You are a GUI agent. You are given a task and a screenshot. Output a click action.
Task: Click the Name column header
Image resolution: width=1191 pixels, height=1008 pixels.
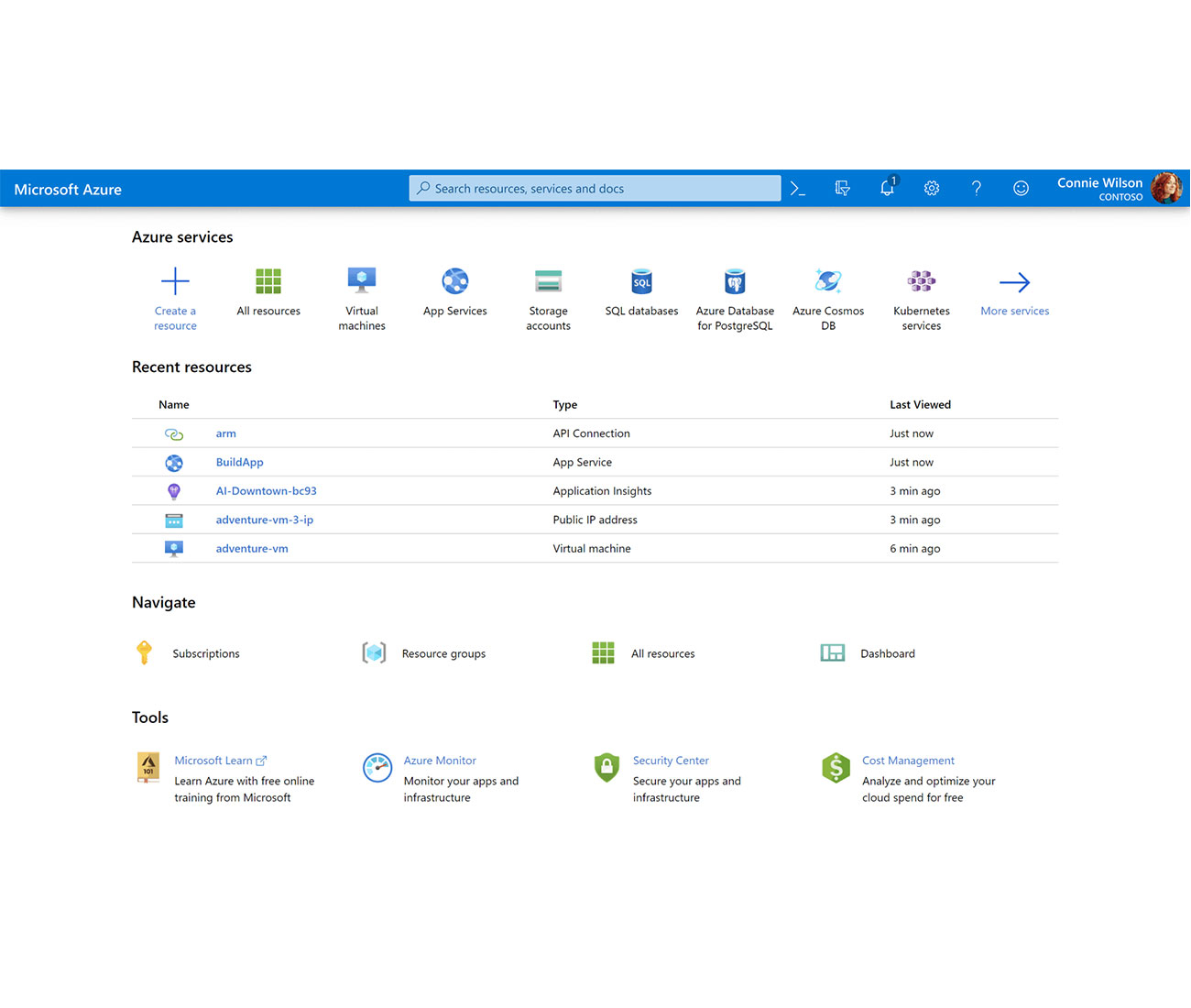(174, 404)
